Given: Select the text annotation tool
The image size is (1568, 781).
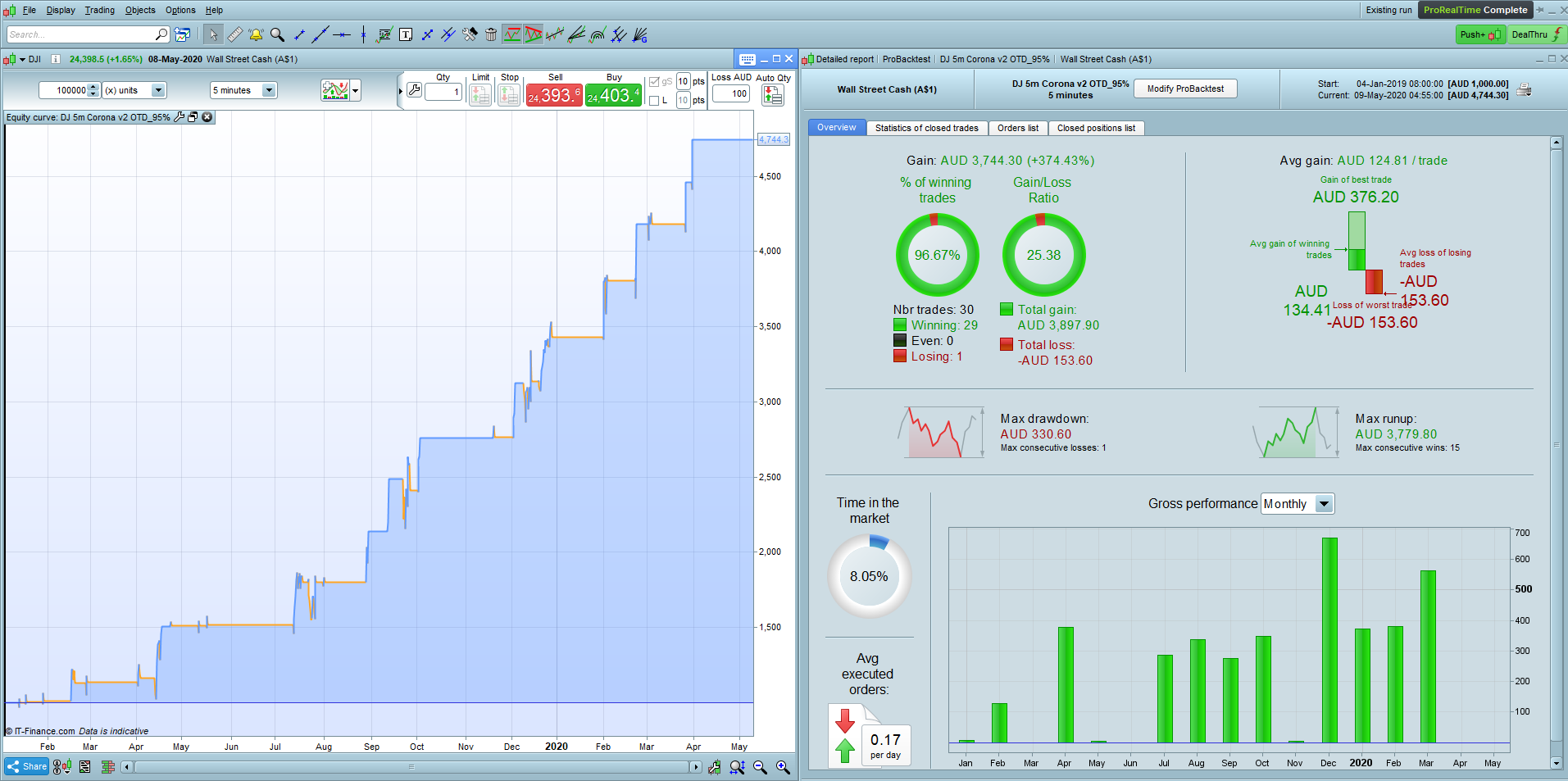Looking at the screenshot, I should pyautogui.click(x=406, y=34).
